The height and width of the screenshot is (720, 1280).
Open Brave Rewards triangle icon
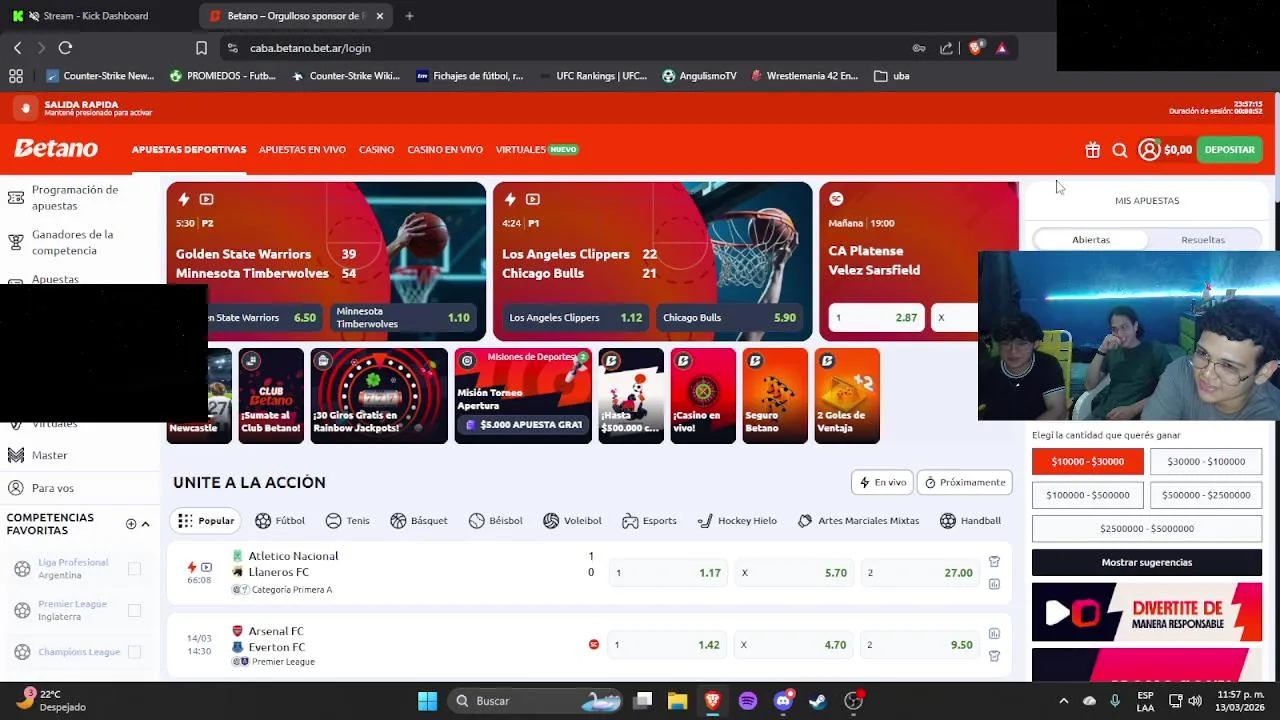[1001, 48]
